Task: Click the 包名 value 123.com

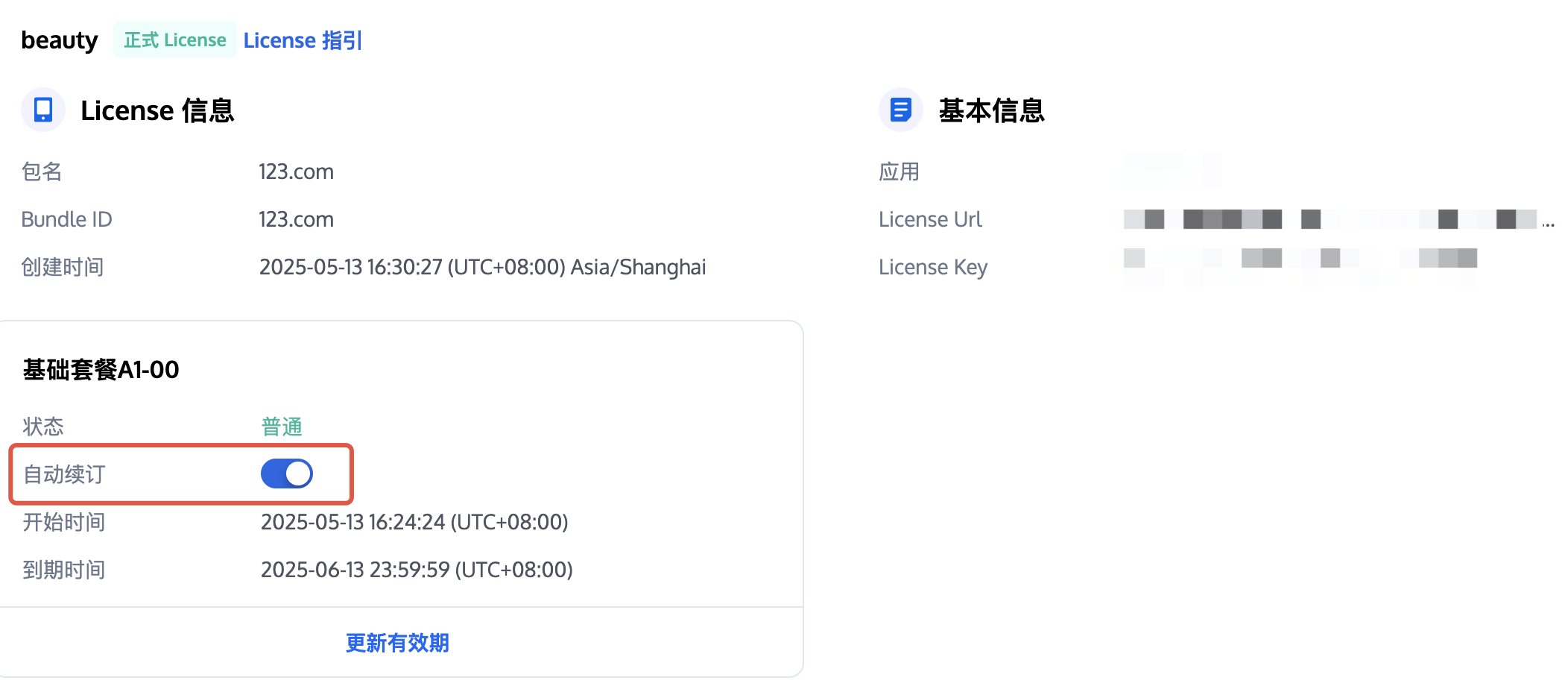Action: [296, 172]
